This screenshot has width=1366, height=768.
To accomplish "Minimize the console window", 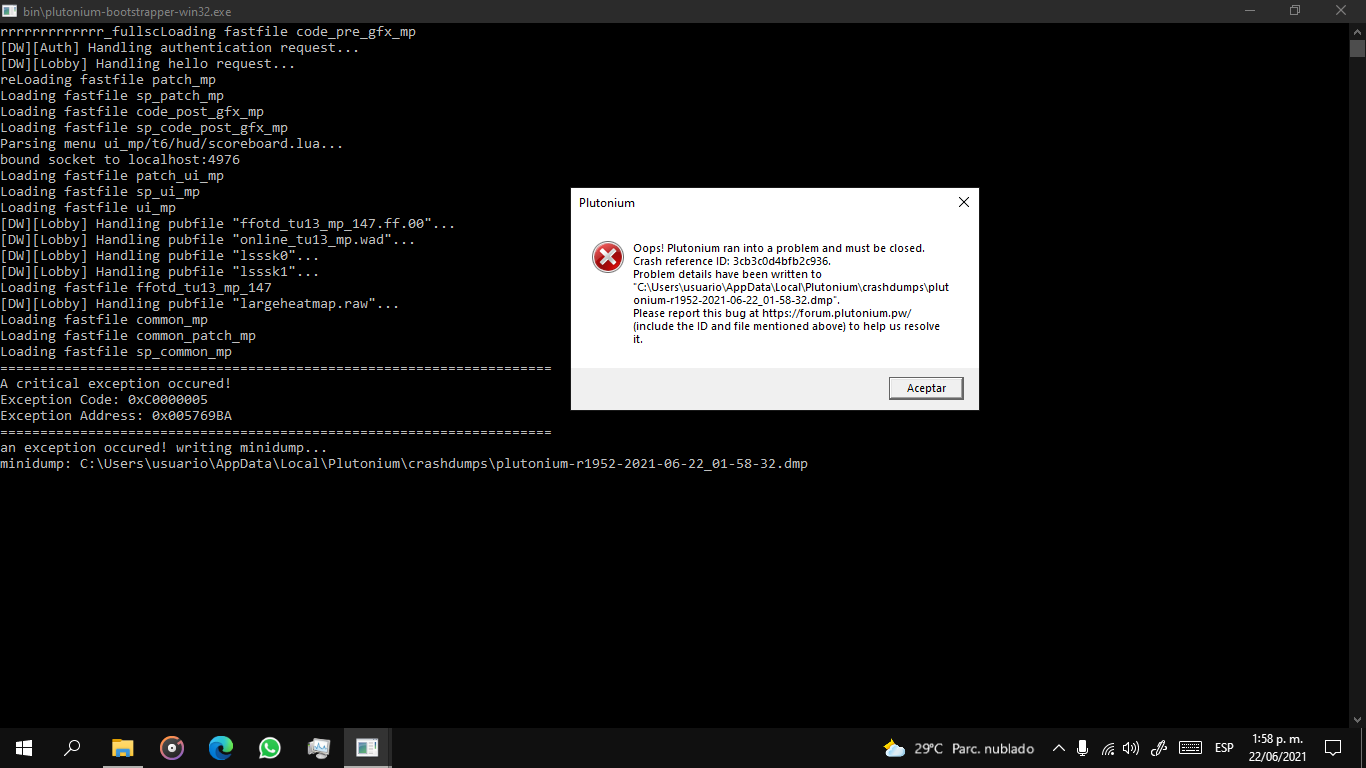I will pyautogui.click(x=1249, y=11).
